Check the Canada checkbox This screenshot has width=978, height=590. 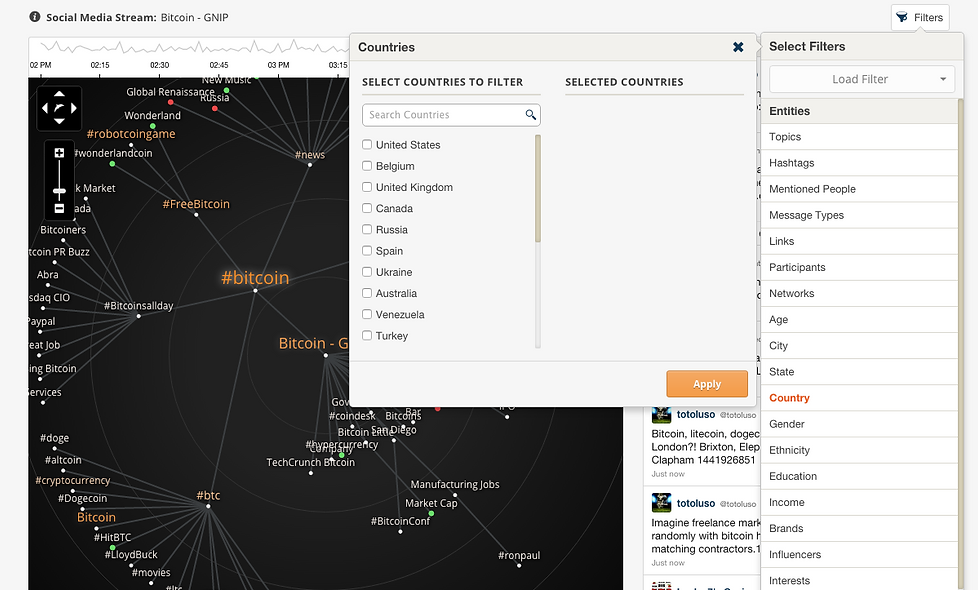coord(367,208)
